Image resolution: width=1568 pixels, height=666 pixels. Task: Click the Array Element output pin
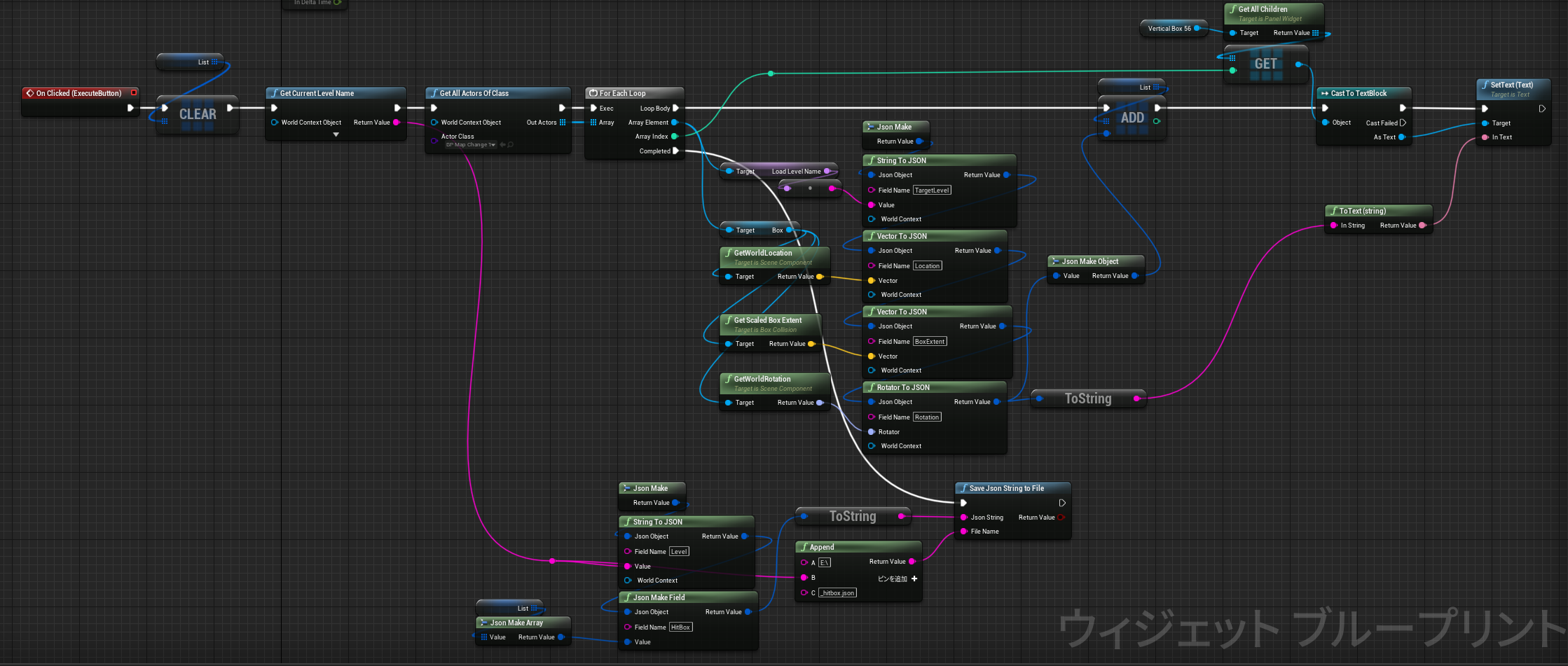(675, 123)
